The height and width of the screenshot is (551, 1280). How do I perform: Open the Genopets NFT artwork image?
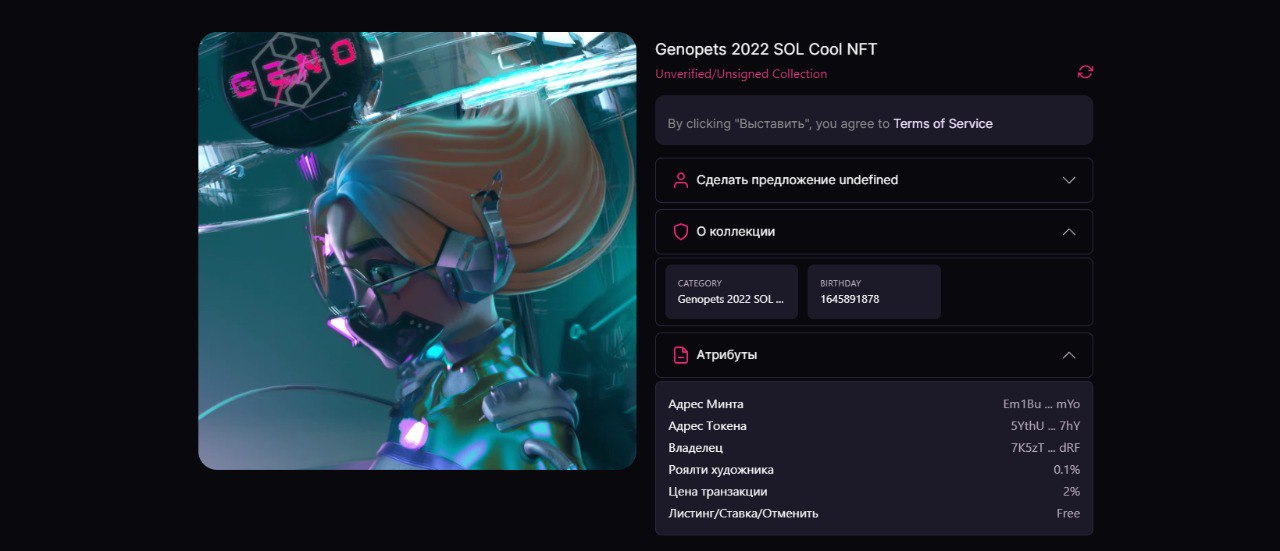click(417, 251)
